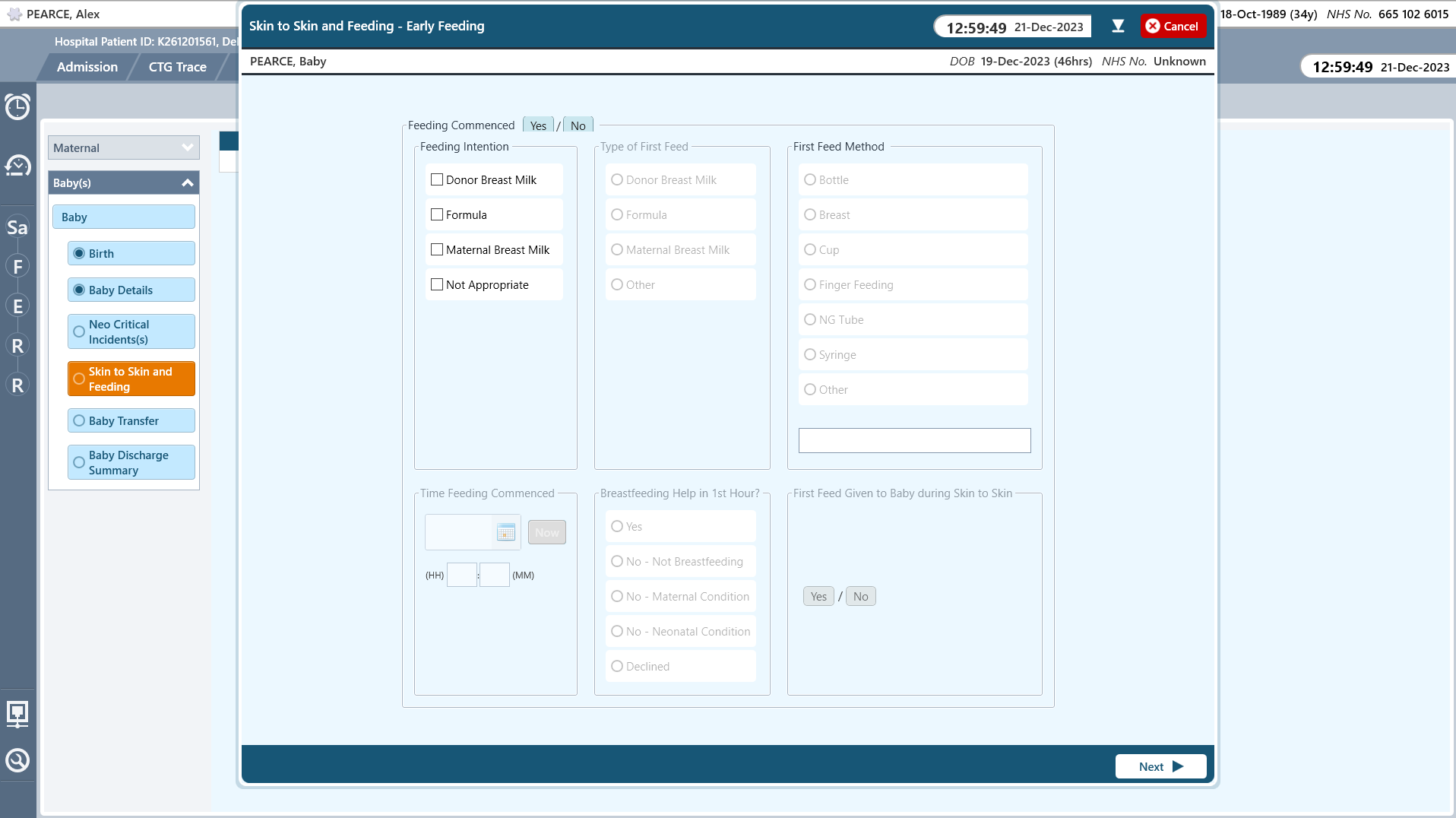
Task: Click the Now button for feeding time
Action: tap(547, 532)
